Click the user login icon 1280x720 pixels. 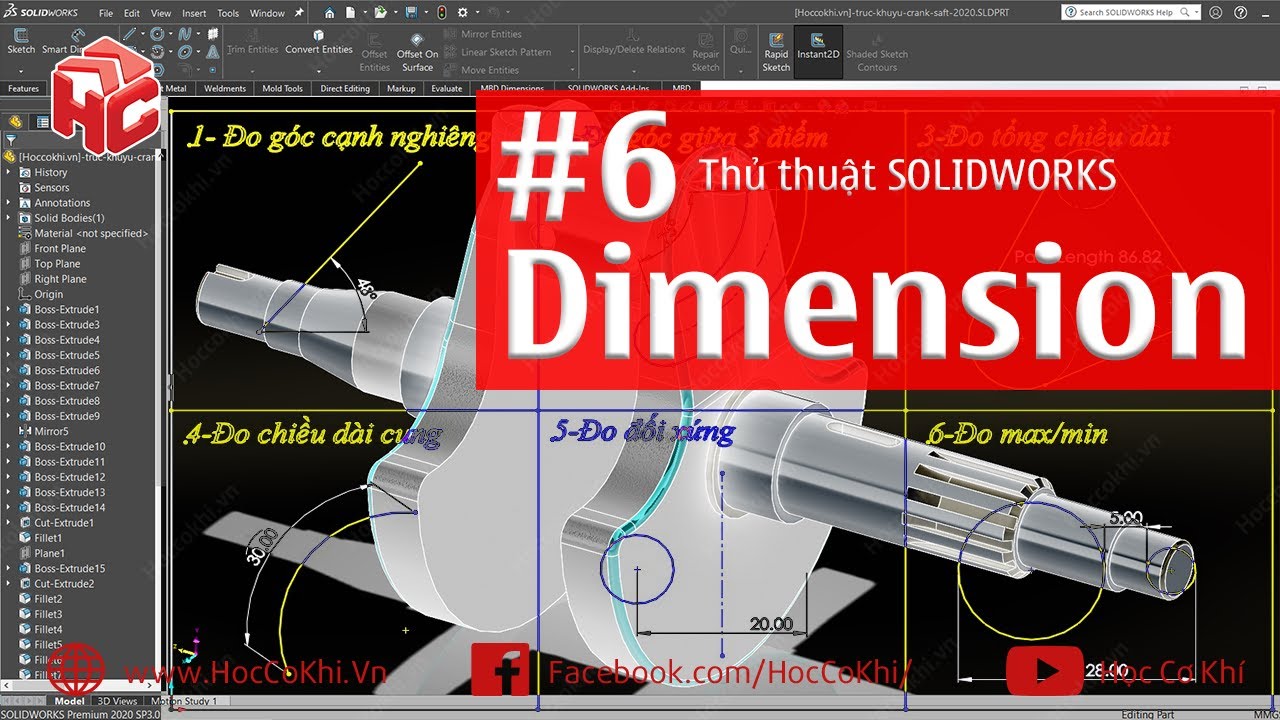pos(1215,13)
